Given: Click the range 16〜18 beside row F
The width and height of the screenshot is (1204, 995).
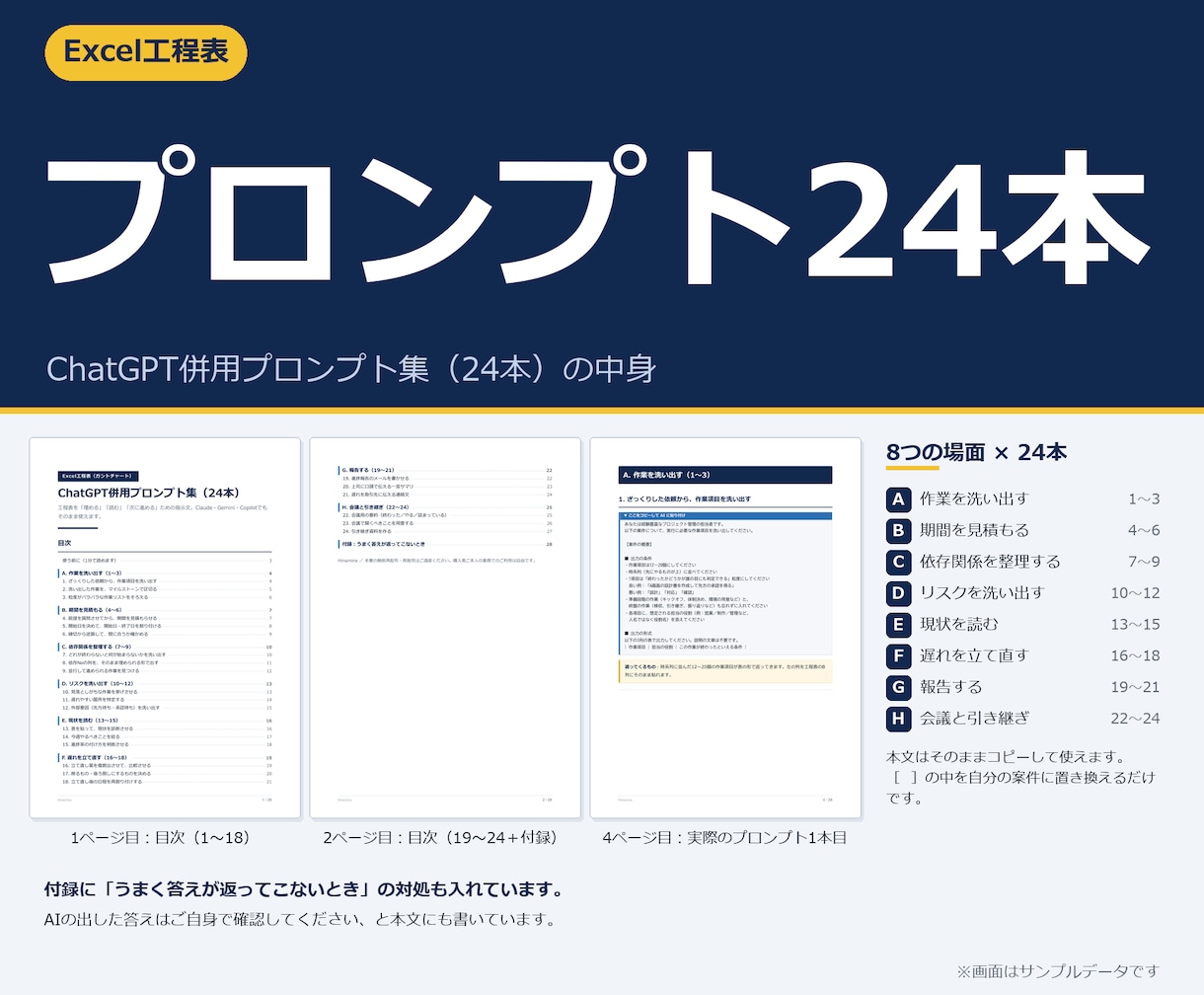Looking at the screenshot, I should point(1136,655).
